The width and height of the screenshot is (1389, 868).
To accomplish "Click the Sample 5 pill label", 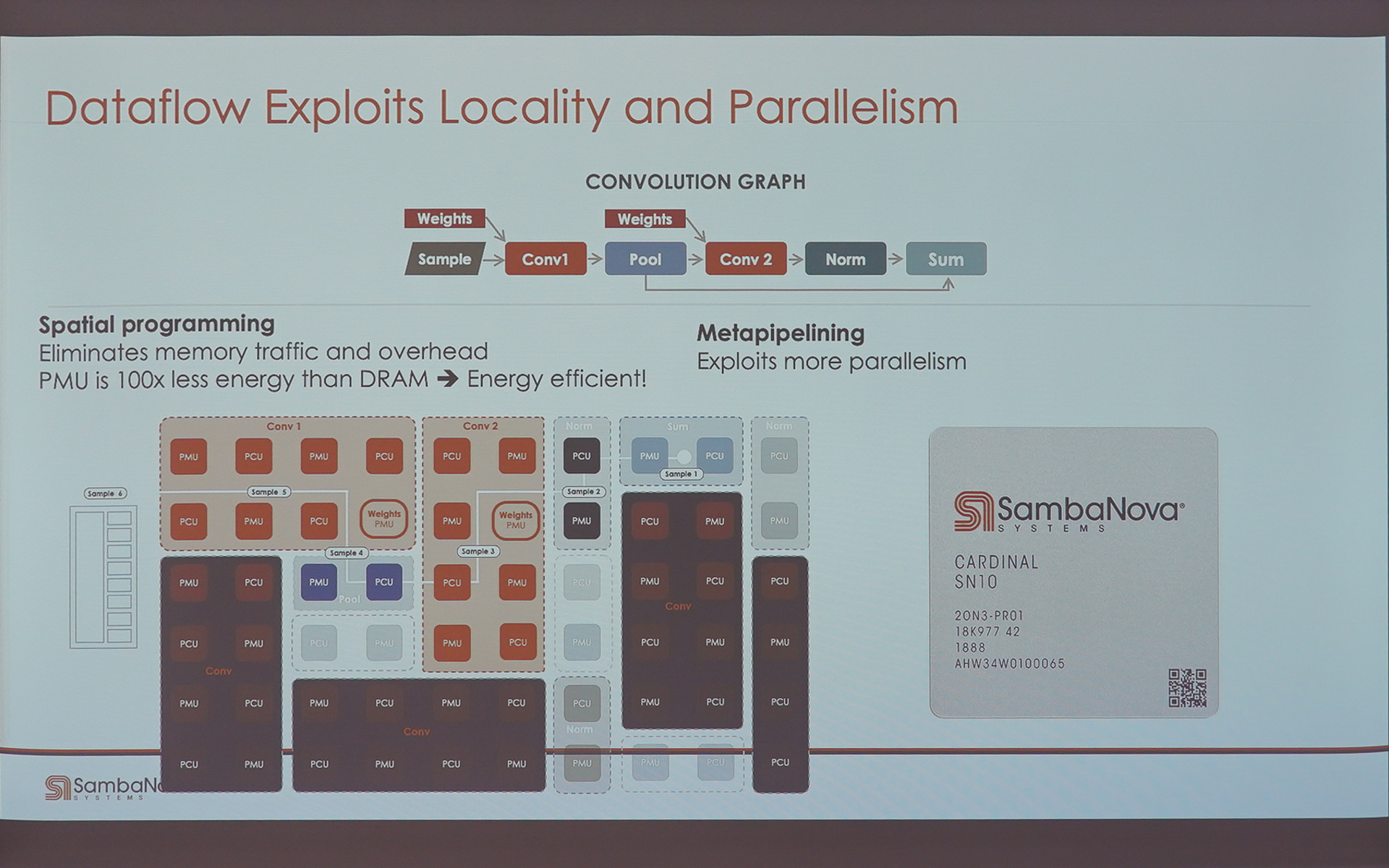I will point(268,492).
